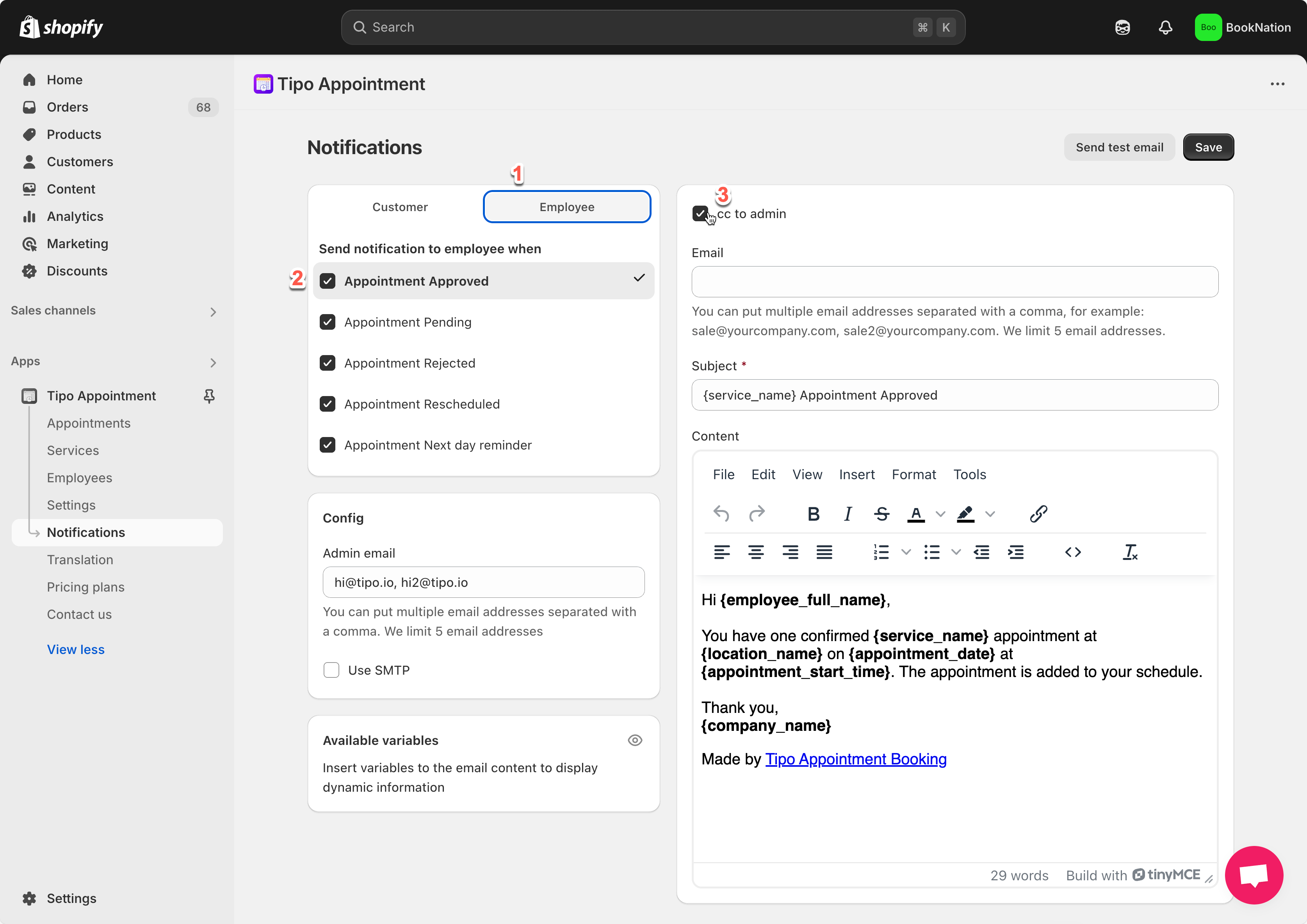Expand the Sales channels section

(x=213, y=311)
